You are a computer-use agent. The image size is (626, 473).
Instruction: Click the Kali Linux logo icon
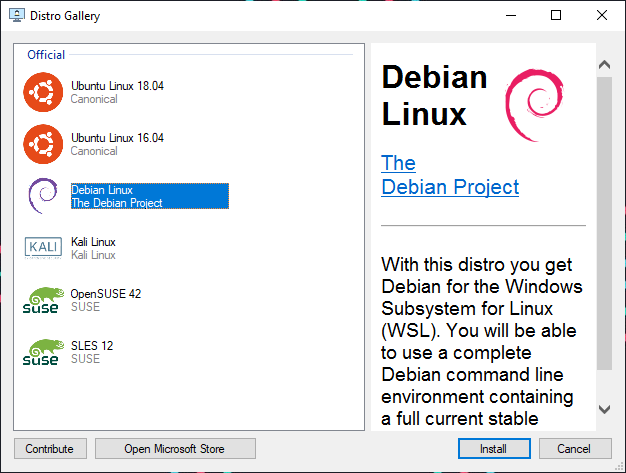click(43, 247)
